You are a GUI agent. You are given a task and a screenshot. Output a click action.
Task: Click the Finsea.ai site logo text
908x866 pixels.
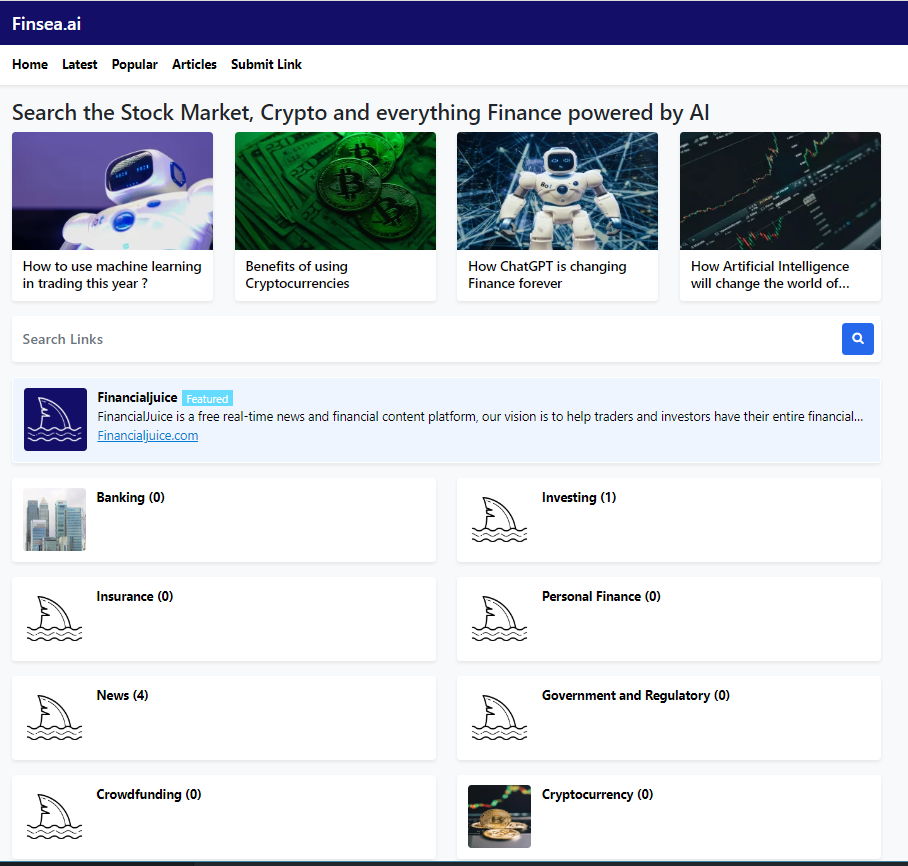tap(46, 24)
